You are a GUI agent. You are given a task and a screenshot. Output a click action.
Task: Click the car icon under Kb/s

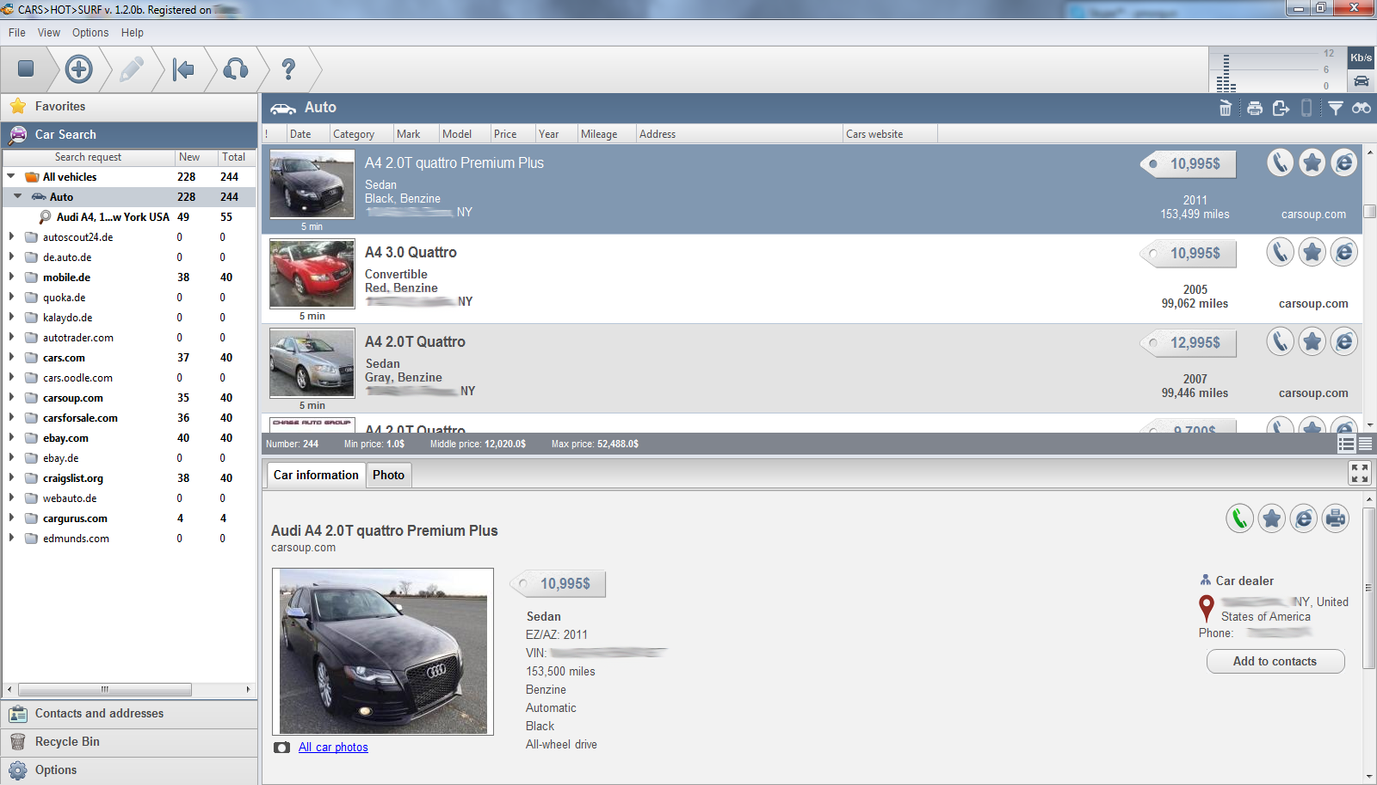(x=1361, y=81)
